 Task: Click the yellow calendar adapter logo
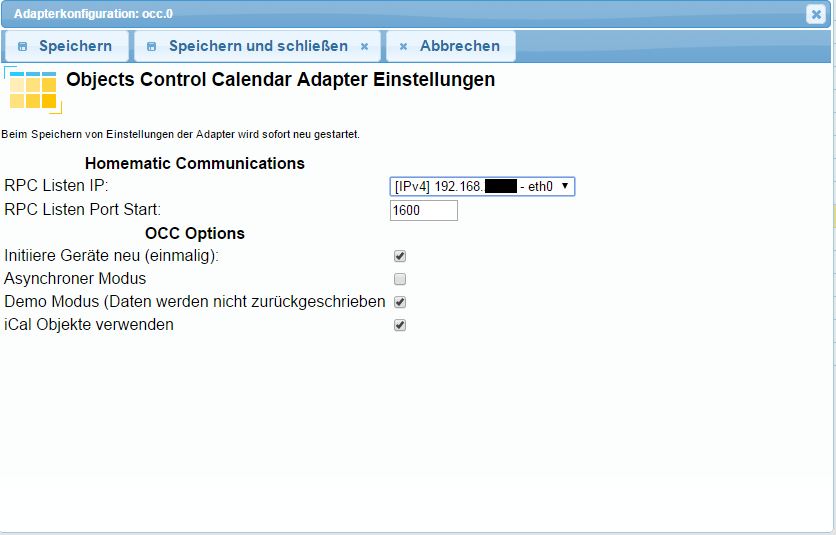(x=33, y=90)
